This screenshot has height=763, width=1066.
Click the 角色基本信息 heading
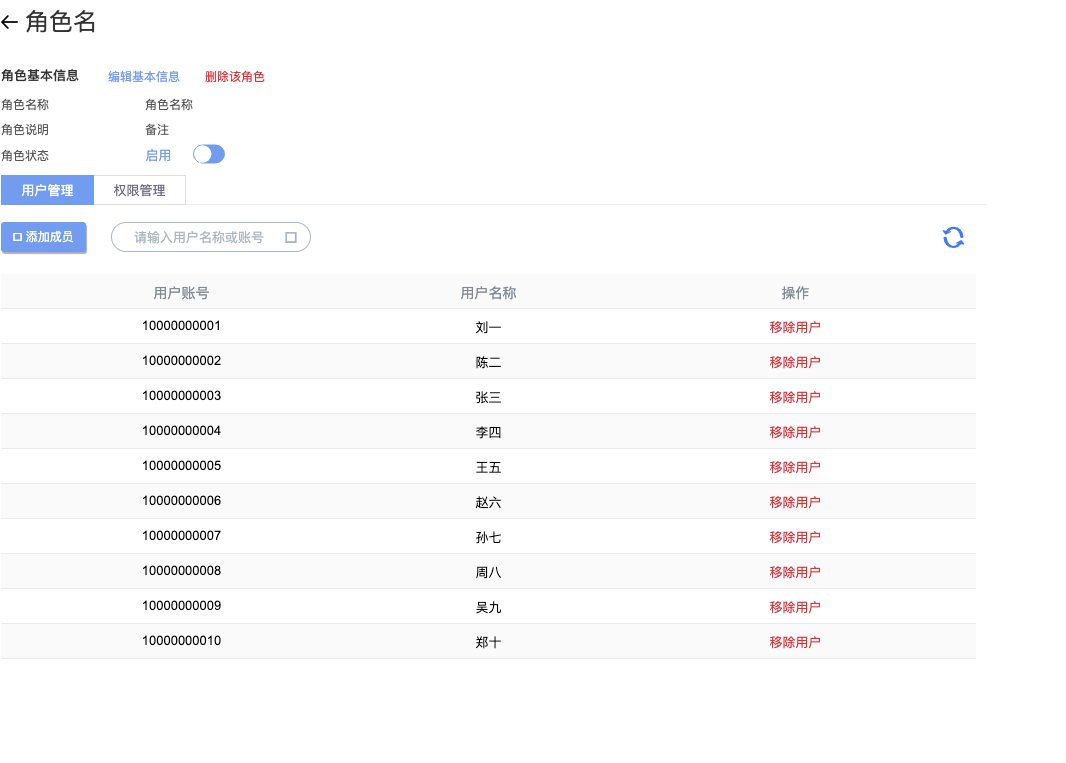coord(40,75)
